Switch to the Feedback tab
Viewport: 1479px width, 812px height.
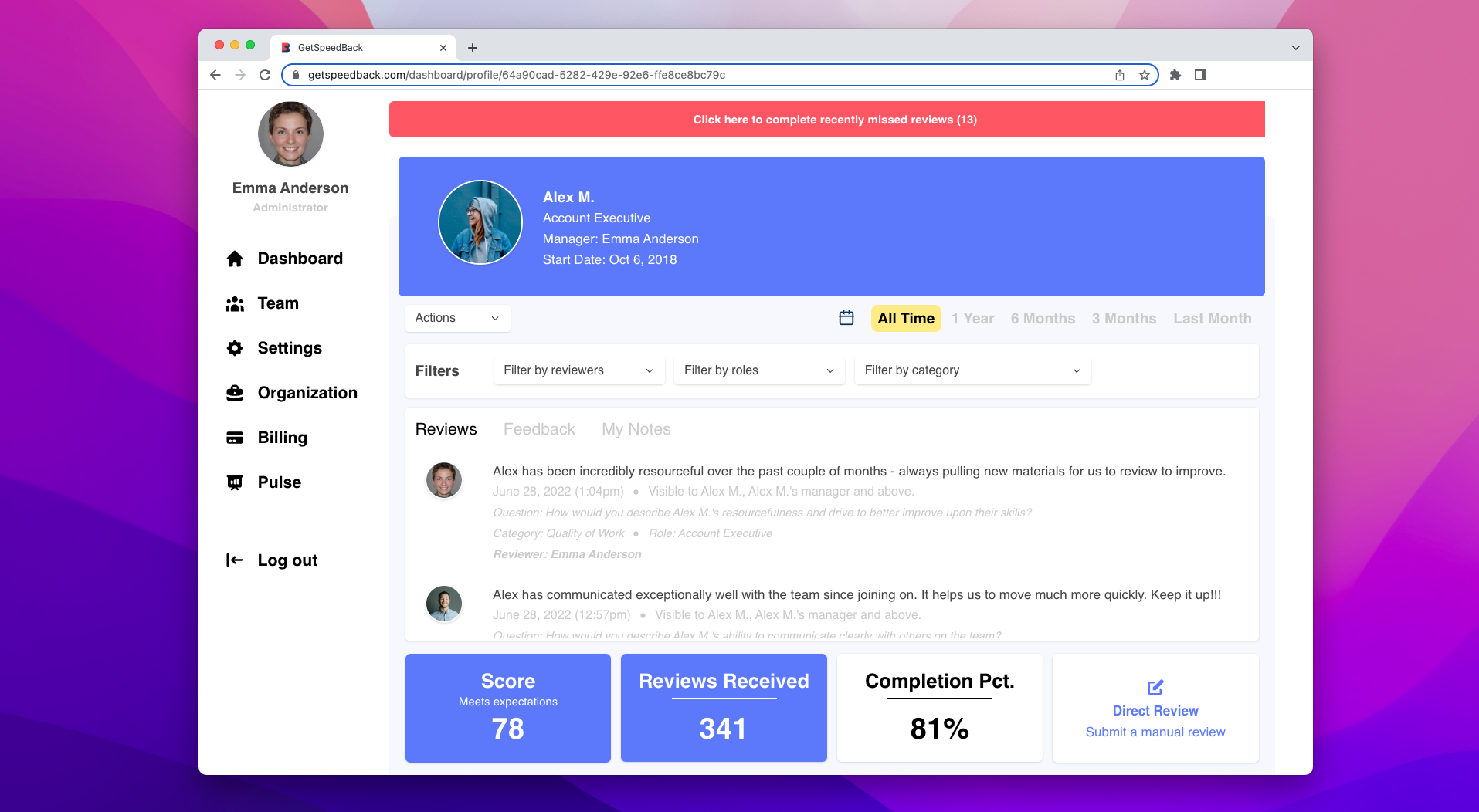tap(539, 429)
